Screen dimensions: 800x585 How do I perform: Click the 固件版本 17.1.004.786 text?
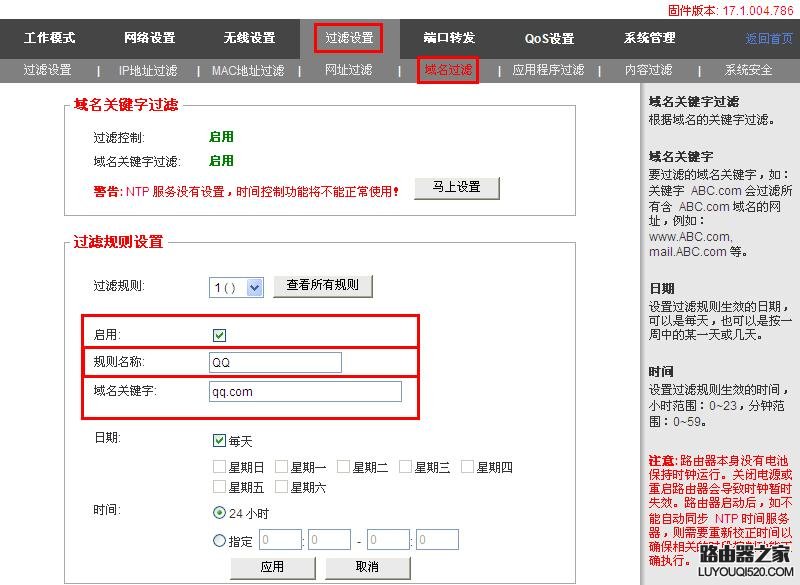(731, 10)
